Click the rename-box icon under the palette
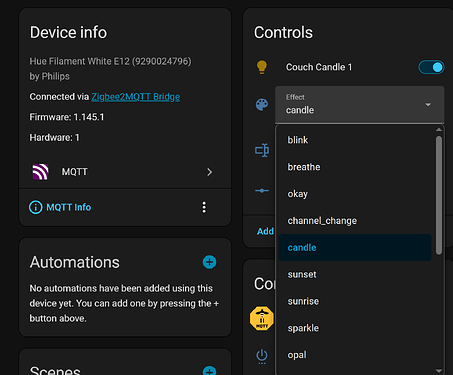 pos(262,150)
